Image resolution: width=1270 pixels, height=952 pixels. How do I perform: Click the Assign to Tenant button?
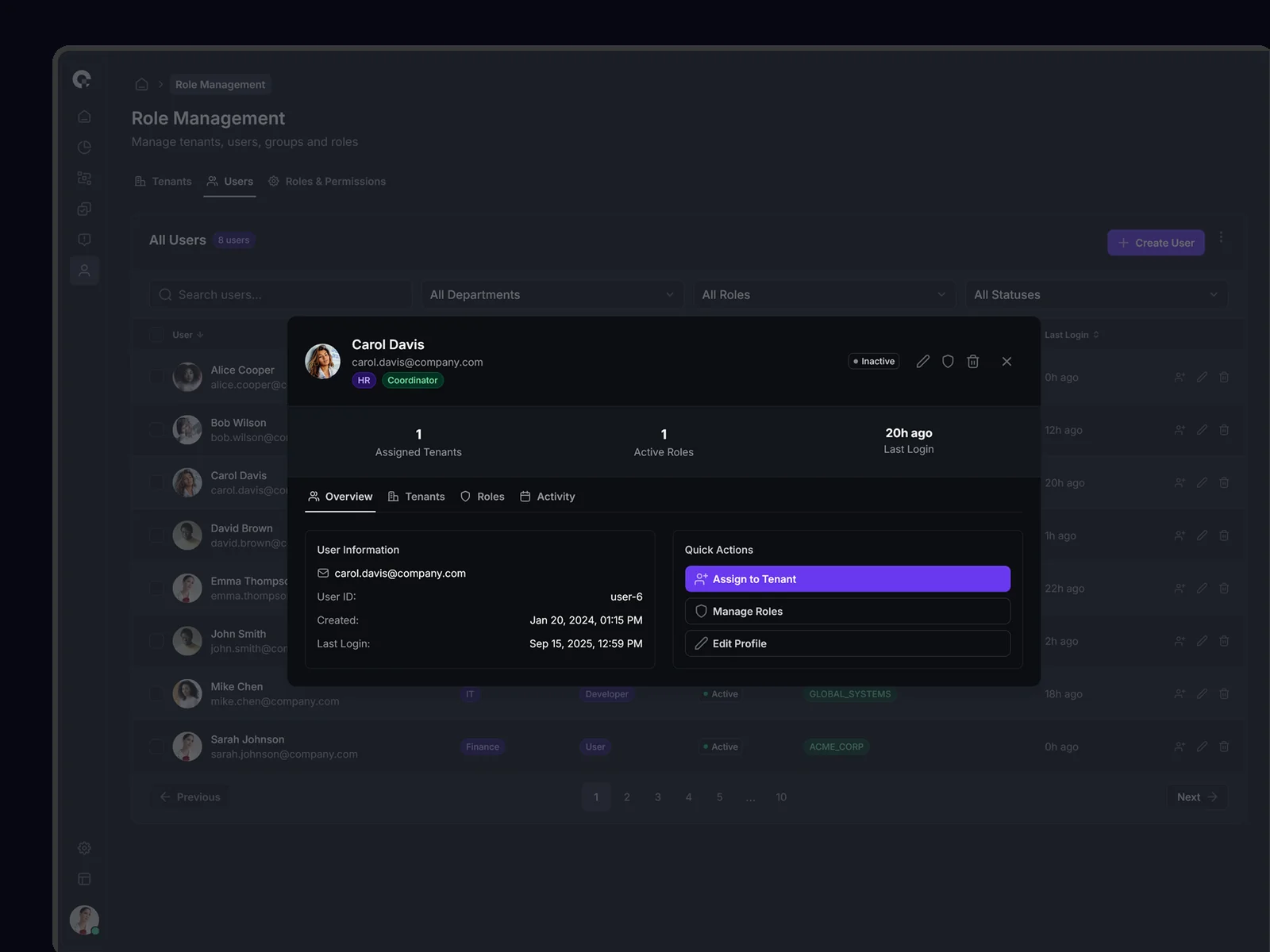(847, 579)
